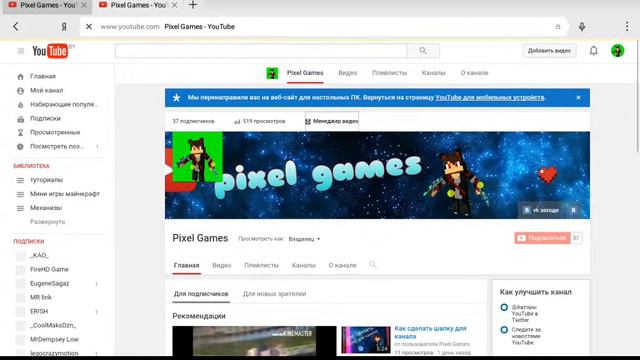Viewport: 640px width, 360px height.
Task: Open a new browser tab with plus
Action: click(x=193, y=5)
